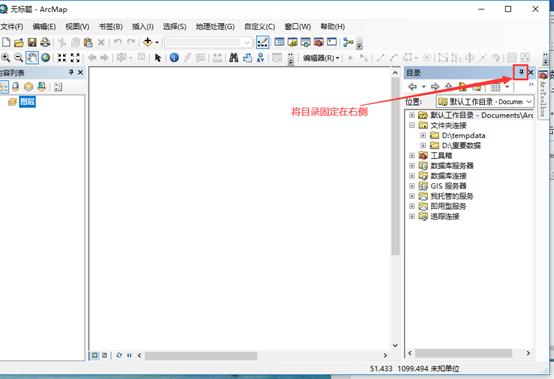Open the Search window
Viewport: 554px width, 379px height.
click(305, 42)
